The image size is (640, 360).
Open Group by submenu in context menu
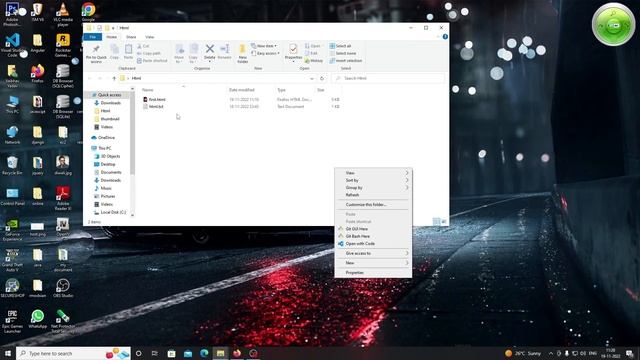[x=373, y=187]
